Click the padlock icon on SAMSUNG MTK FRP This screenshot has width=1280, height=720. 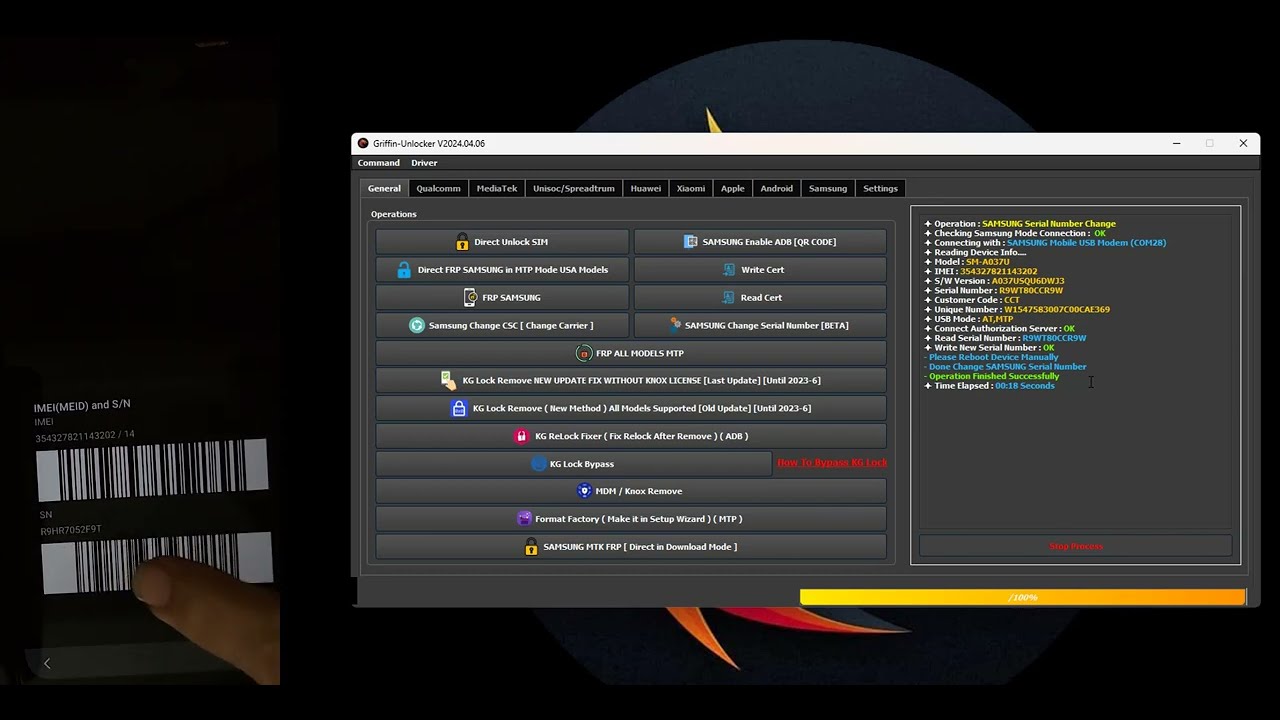point(531,547)
